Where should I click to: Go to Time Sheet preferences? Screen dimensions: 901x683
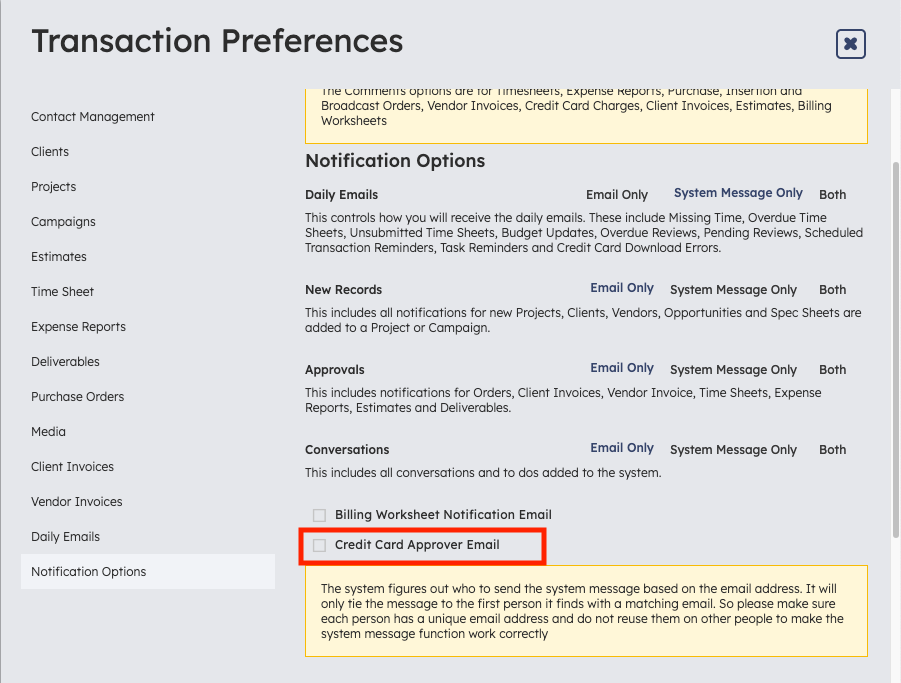[x=62, y=292]
